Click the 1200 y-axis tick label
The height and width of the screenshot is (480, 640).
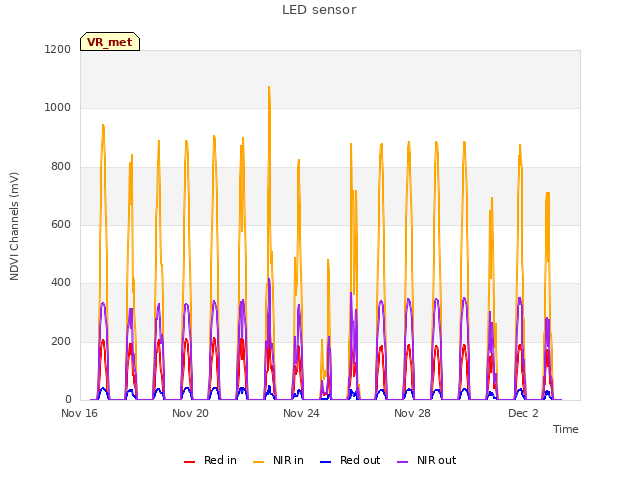(58, 49)
